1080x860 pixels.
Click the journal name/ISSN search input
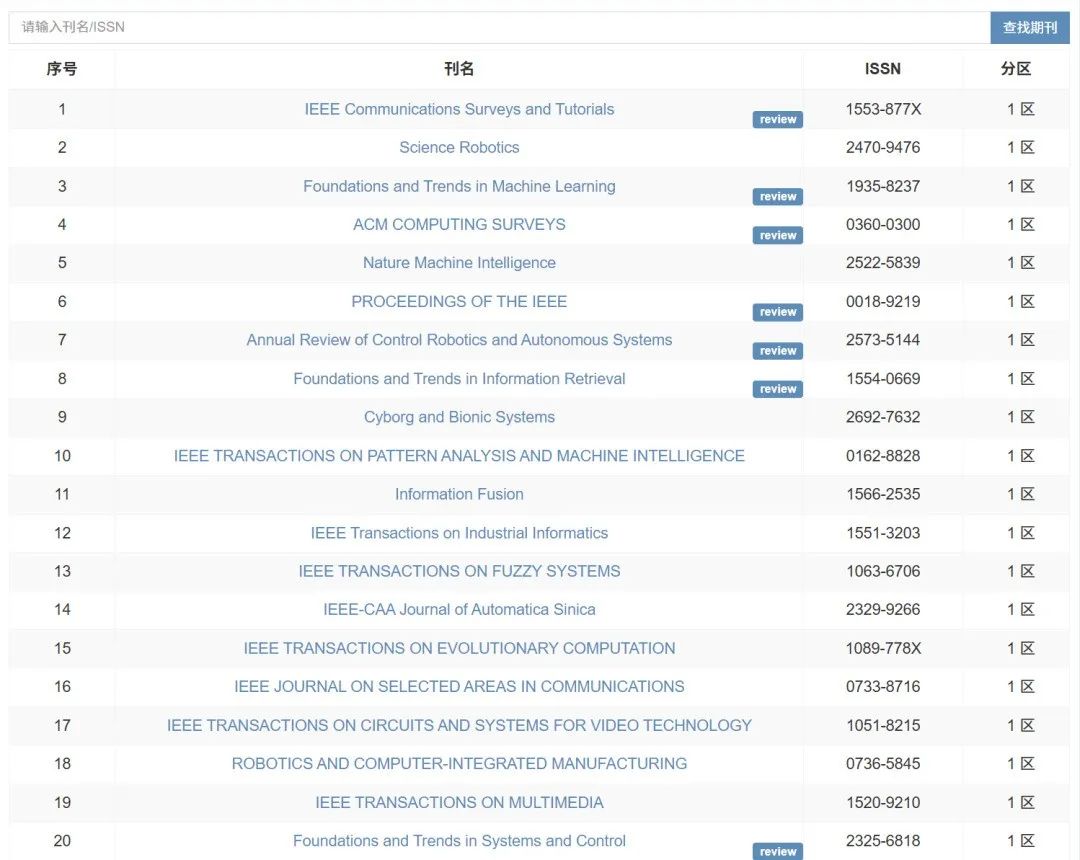[x=499, y=28]
